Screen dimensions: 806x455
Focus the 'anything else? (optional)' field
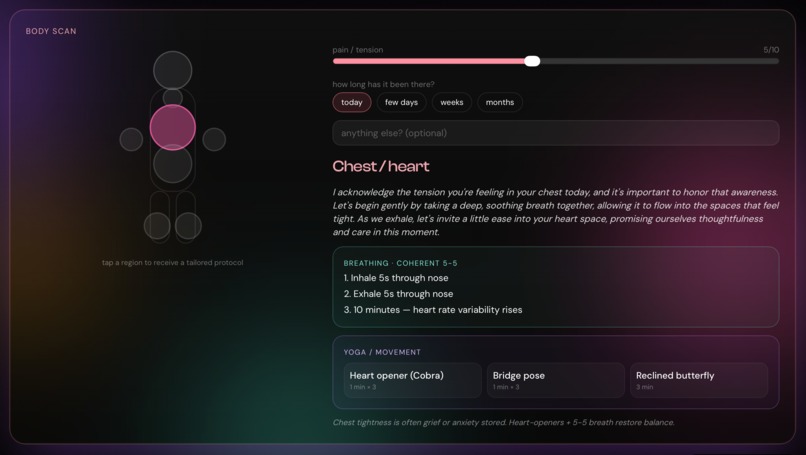(x=556, y=133)
